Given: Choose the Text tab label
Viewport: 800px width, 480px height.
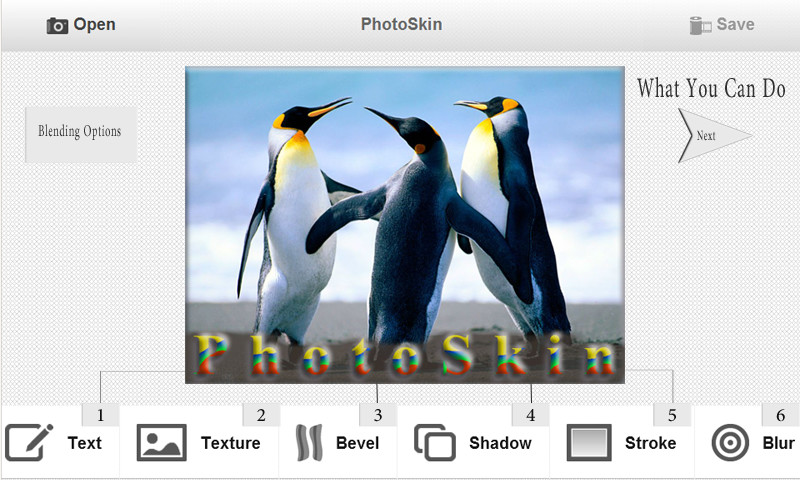Looking at the screenshot, I should tap(85, 443).
